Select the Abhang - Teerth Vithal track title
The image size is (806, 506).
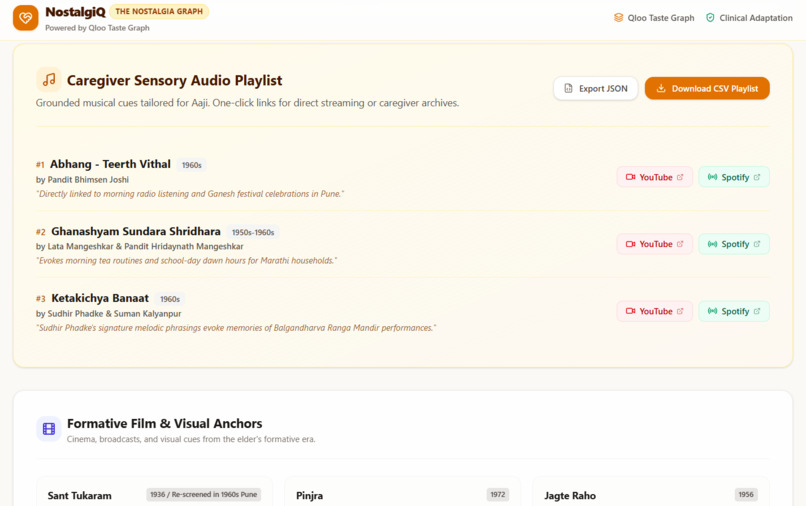pyautogui.click(x=110, y=164)
